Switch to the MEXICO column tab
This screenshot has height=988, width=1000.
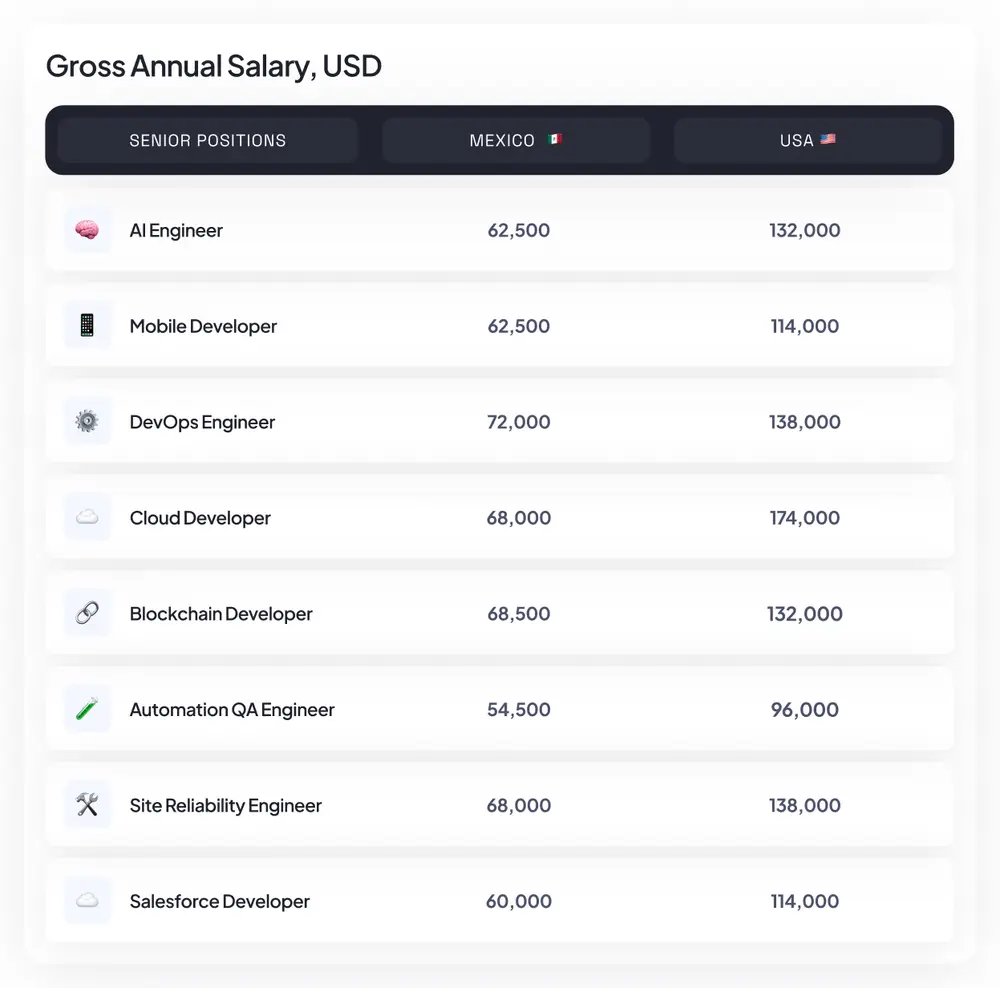(x=516, y=140)
